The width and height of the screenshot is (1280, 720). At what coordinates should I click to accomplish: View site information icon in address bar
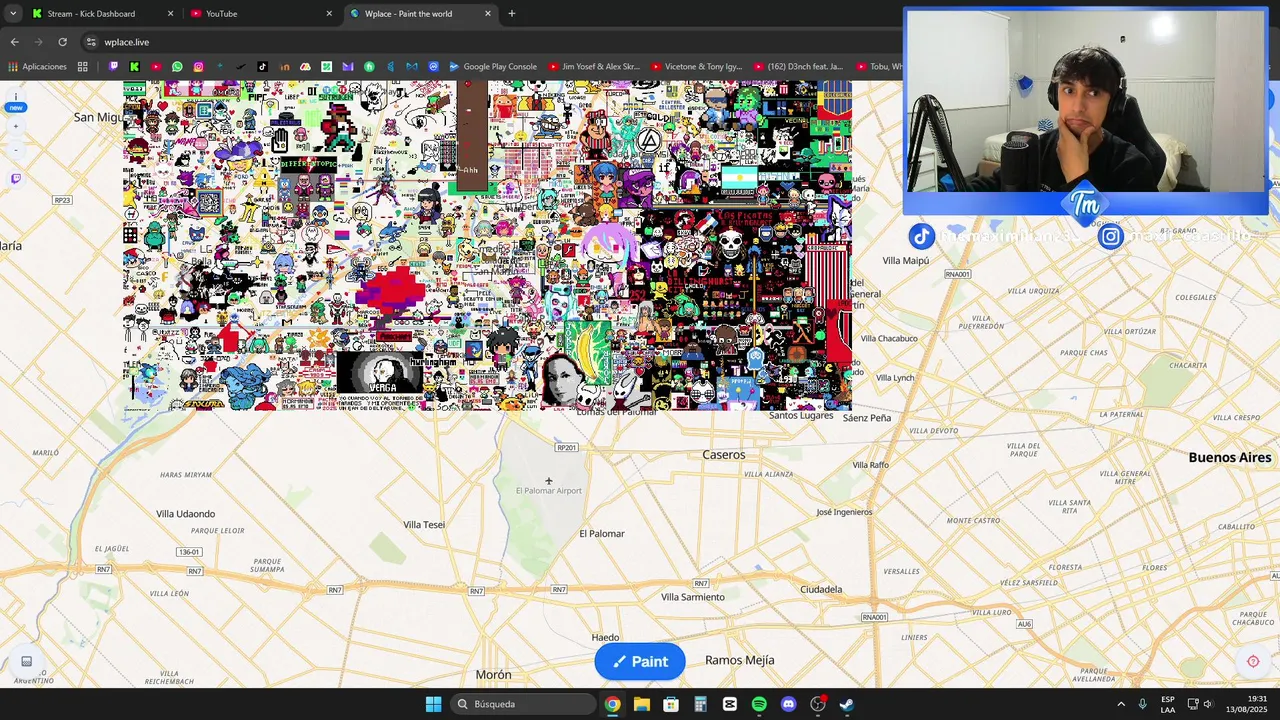(x=91, y=42)
